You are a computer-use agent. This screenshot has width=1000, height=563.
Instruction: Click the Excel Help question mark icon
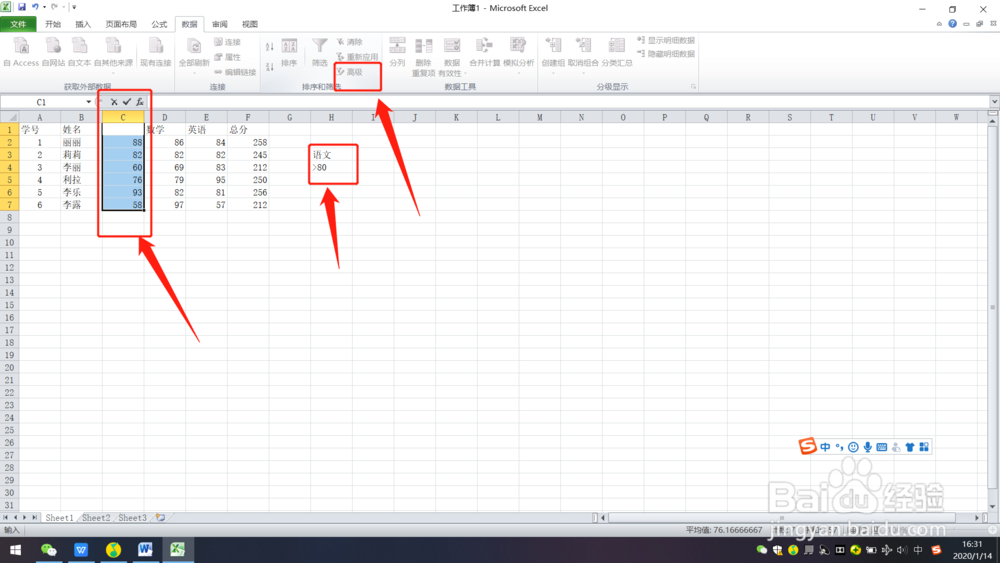point(952,24)
